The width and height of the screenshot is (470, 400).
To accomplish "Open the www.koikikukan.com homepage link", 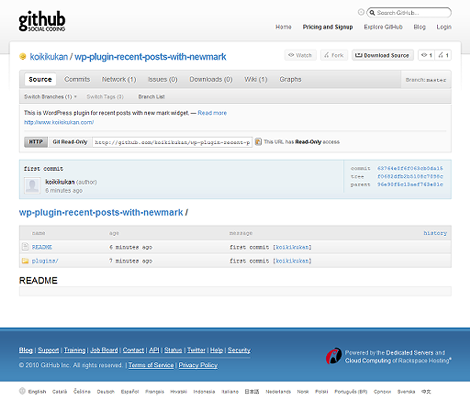I will (59, 122).
